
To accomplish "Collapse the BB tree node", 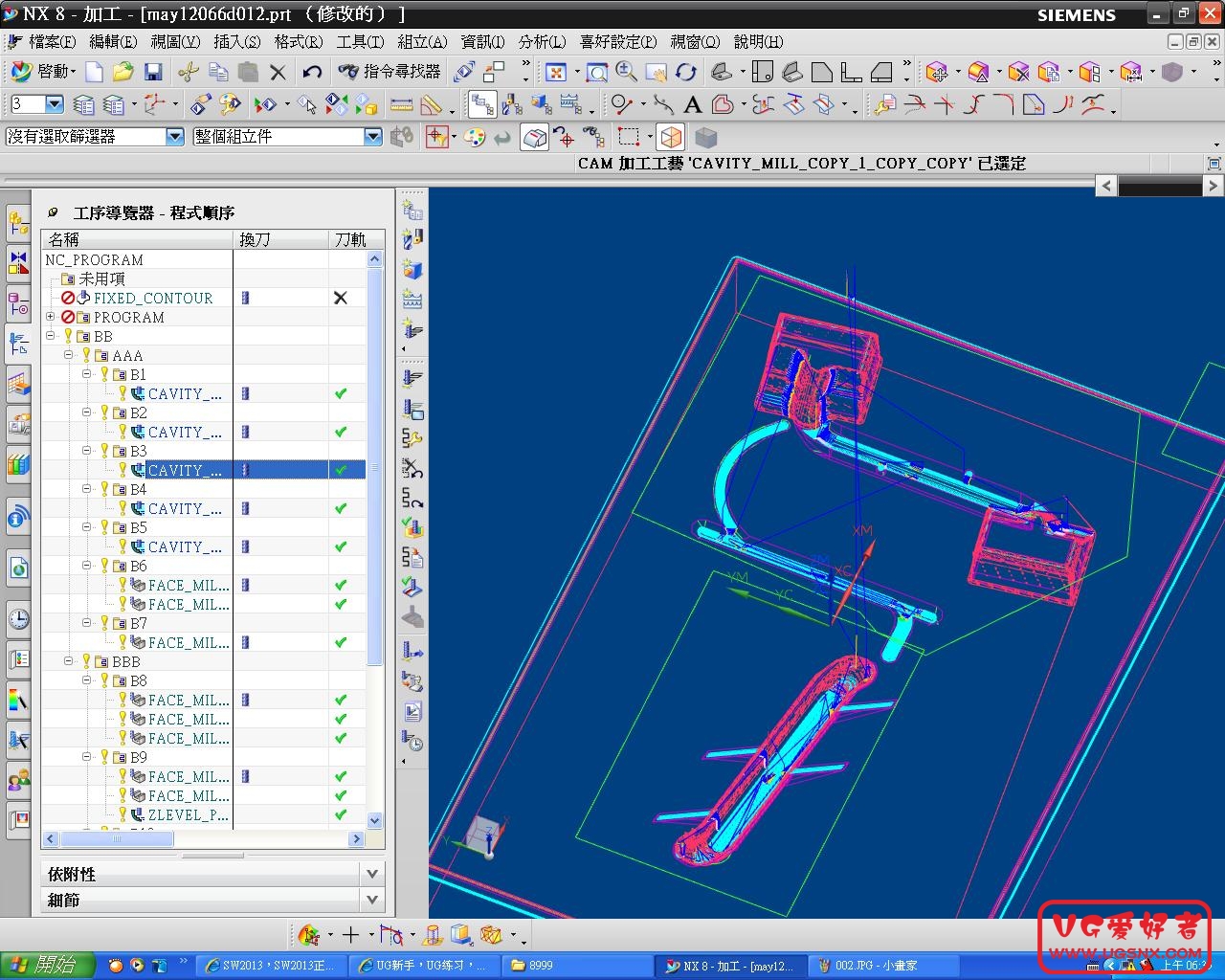I will coord(51,336).
